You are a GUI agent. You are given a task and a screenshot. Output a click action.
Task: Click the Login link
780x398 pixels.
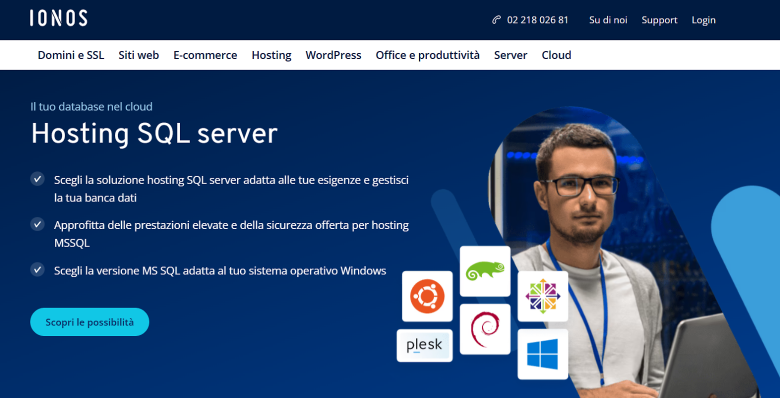pos(703,20)
